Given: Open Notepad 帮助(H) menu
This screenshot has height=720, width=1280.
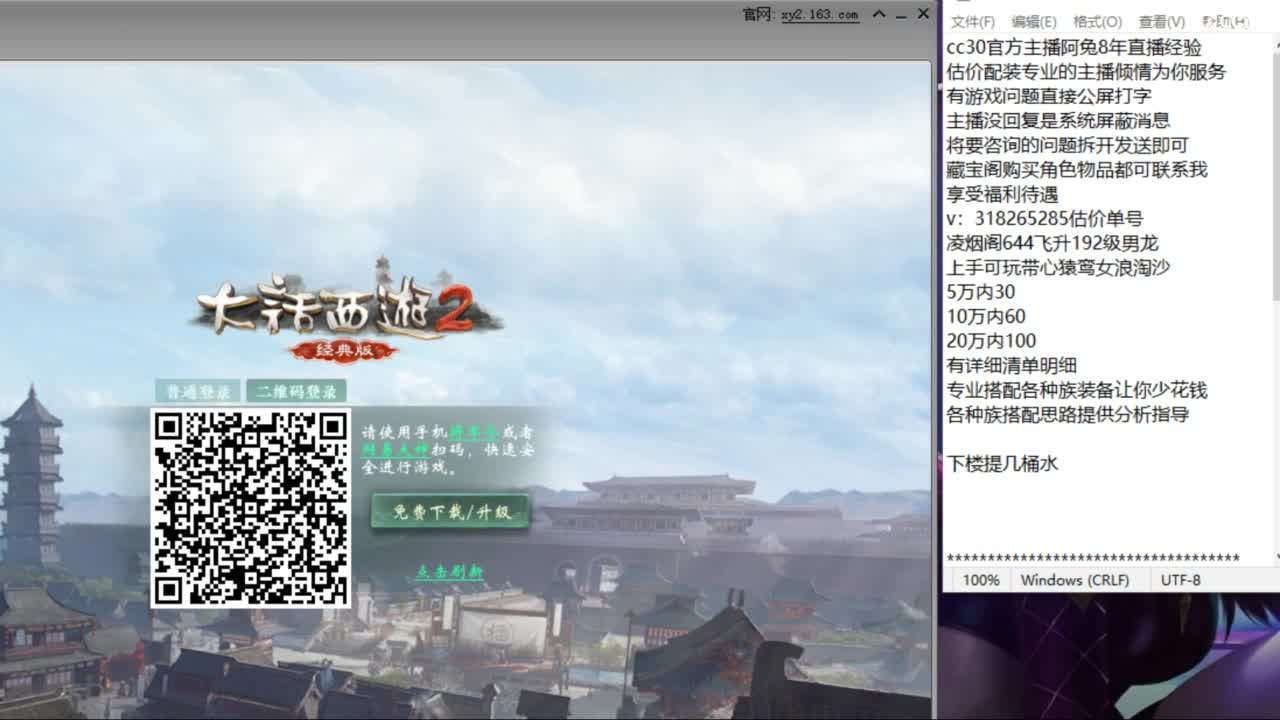Looking at the screenshot, I should (x=1225, y=22).
